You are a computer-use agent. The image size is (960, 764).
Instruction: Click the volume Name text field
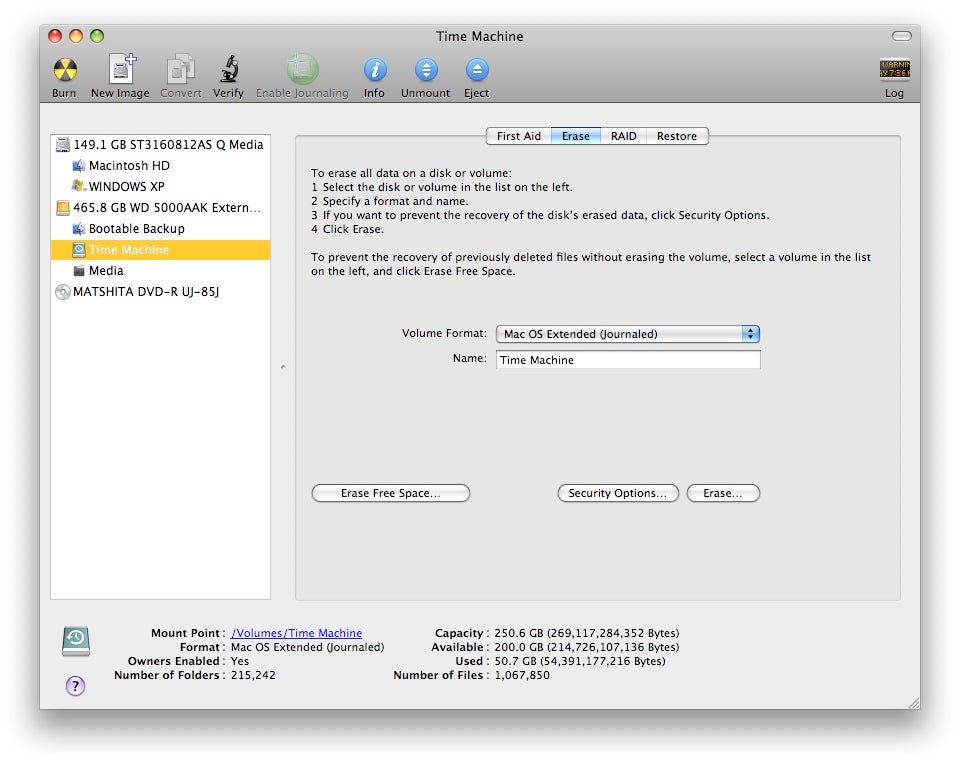628,360
